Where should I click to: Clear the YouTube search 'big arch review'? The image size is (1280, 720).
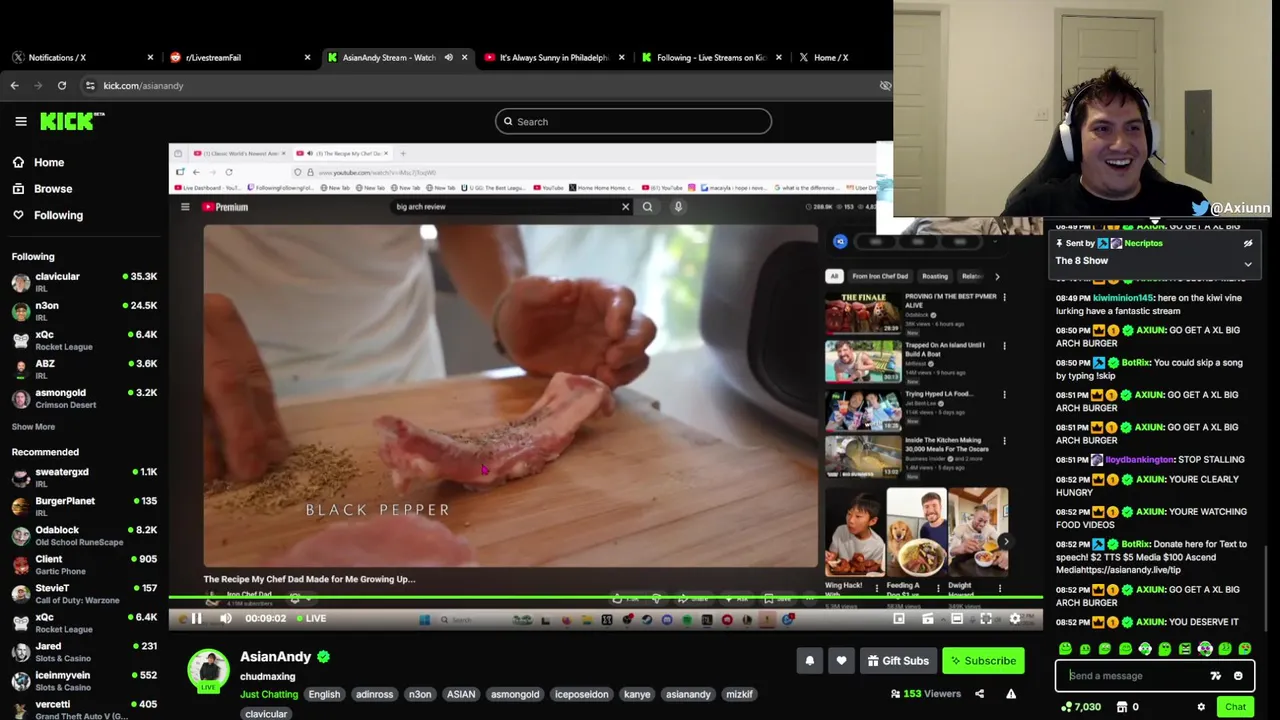626,207
